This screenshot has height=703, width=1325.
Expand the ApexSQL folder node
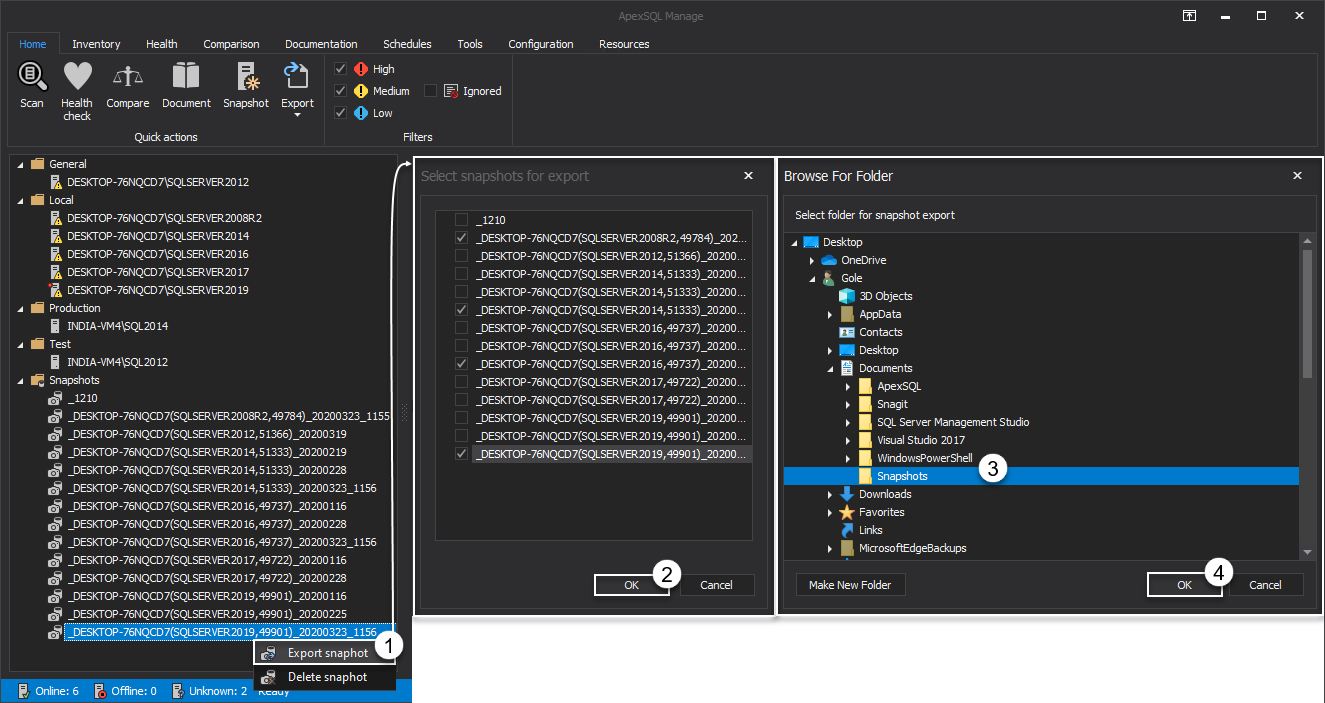848,387
